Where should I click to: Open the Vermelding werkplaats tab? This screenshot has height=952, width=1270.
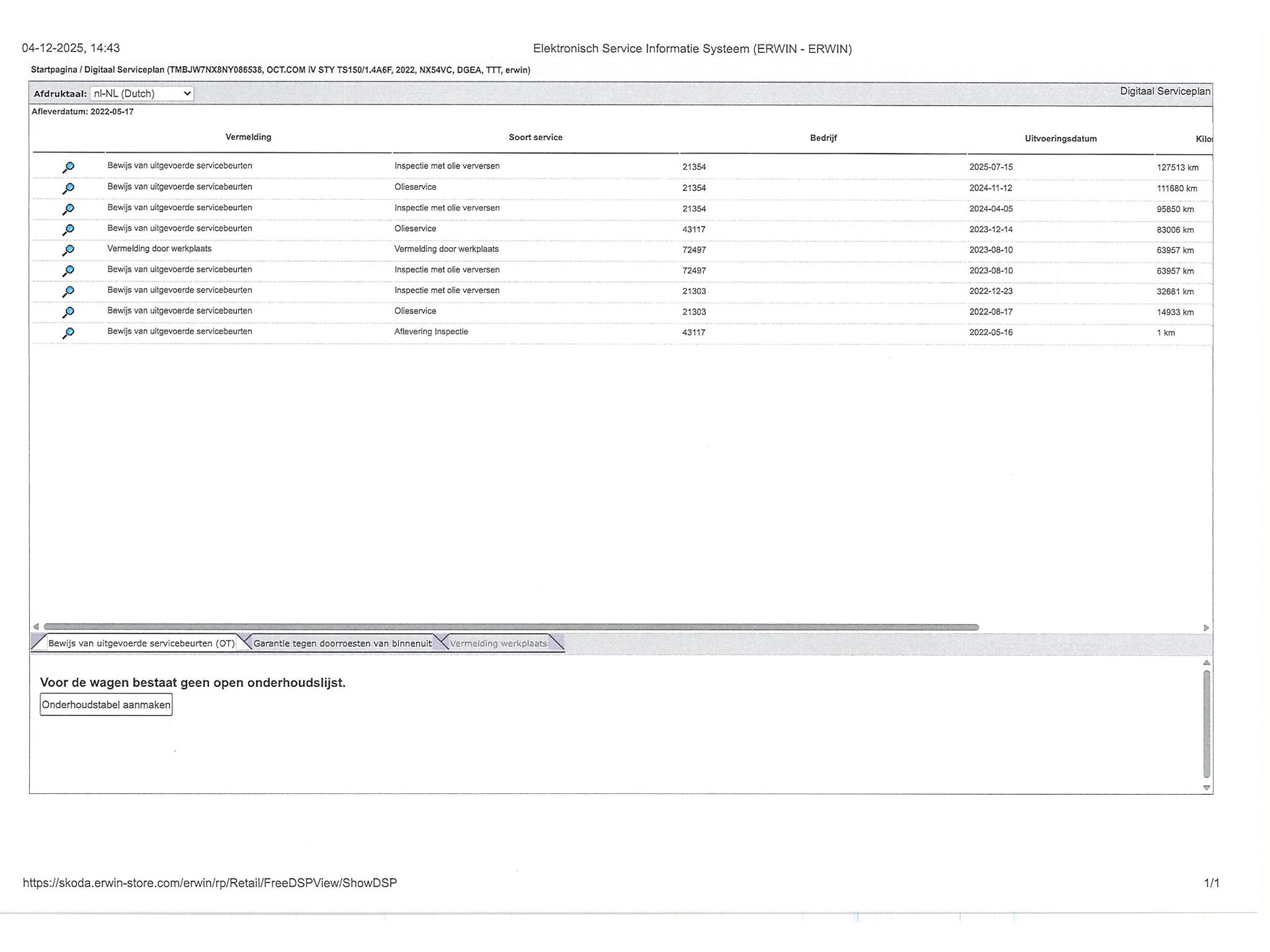pos(498,643)
